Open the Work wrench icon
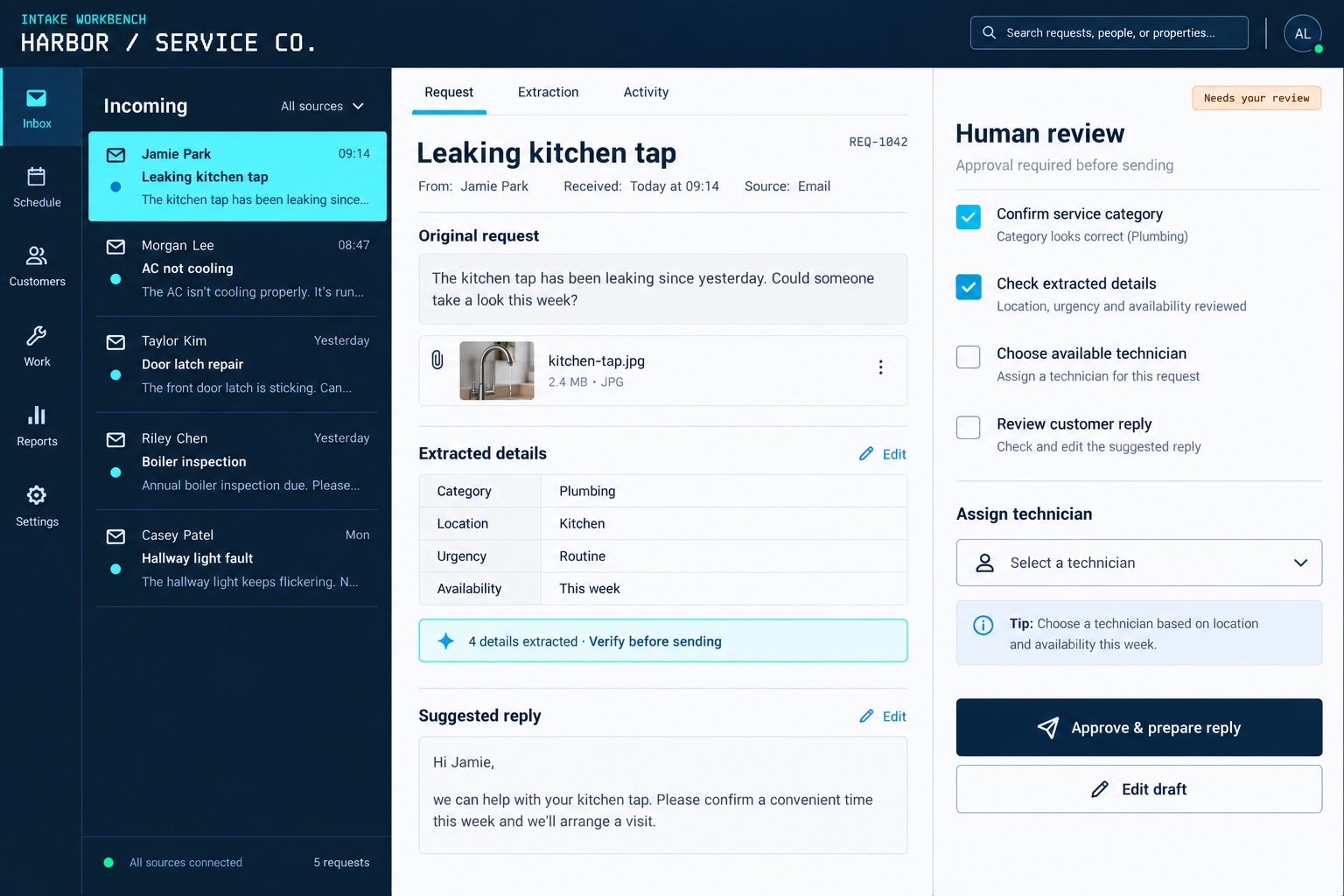 (37, 335)
